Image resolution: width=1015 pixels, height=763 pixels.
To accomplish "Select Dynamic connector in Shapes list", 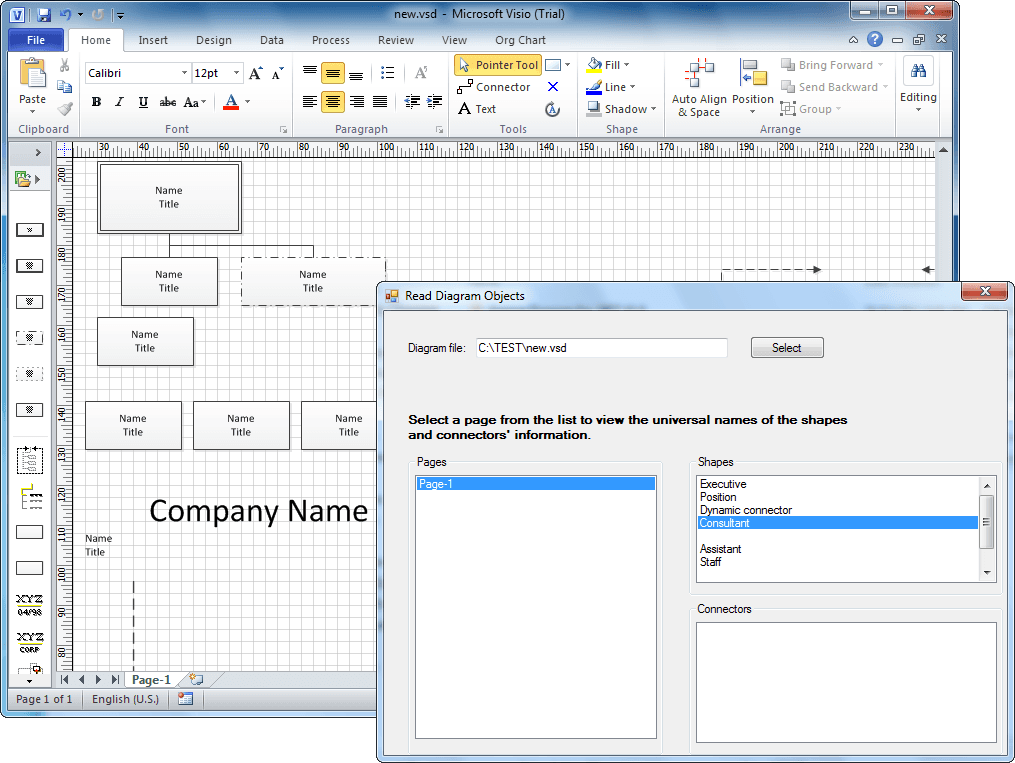I will [838, 510].
